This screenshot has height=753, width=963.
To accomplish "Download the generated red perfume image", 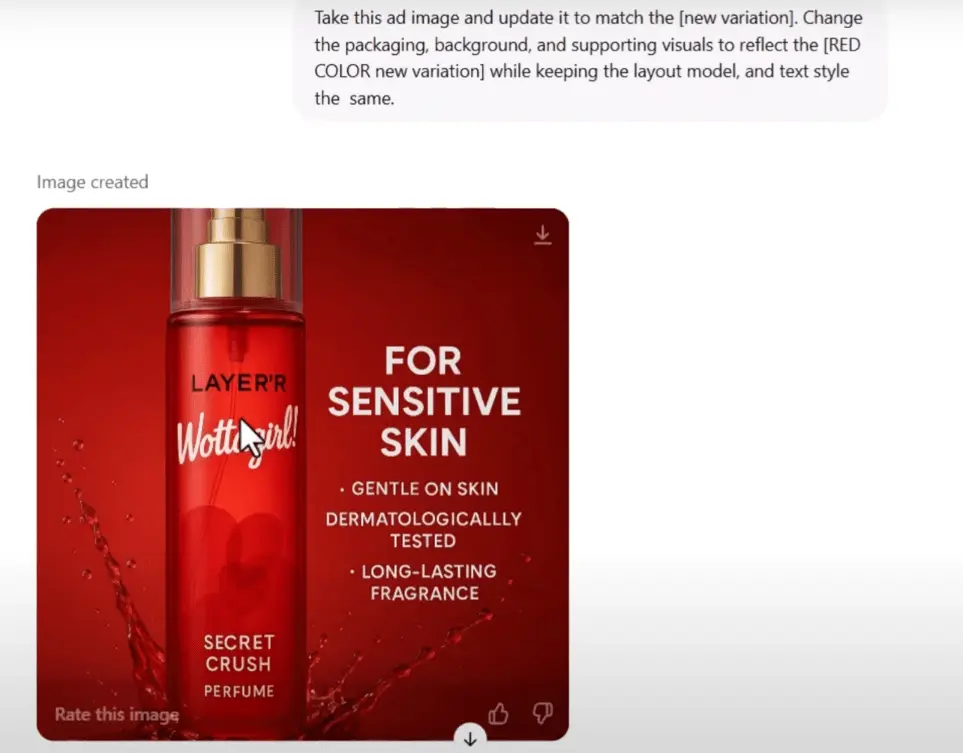I will 542,235.
